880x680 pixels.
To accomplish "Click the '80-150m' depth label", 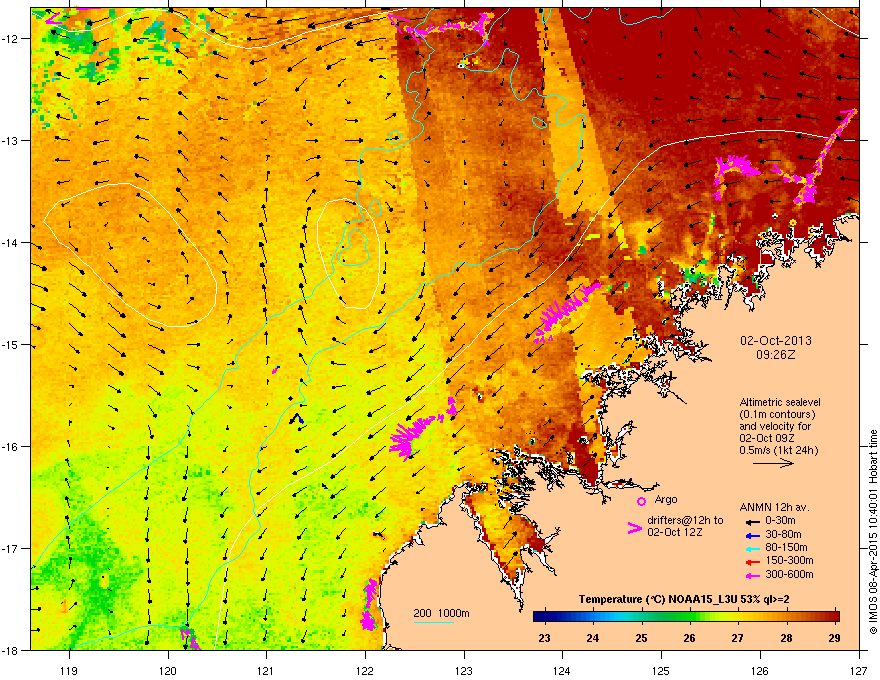I will (786, 548).
